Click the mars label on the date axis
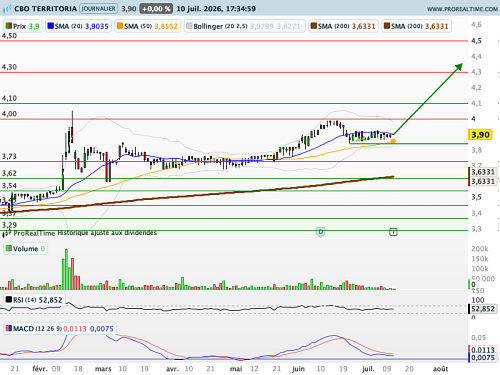Viewport: 500px width, 375px height. tap(103, 369)
